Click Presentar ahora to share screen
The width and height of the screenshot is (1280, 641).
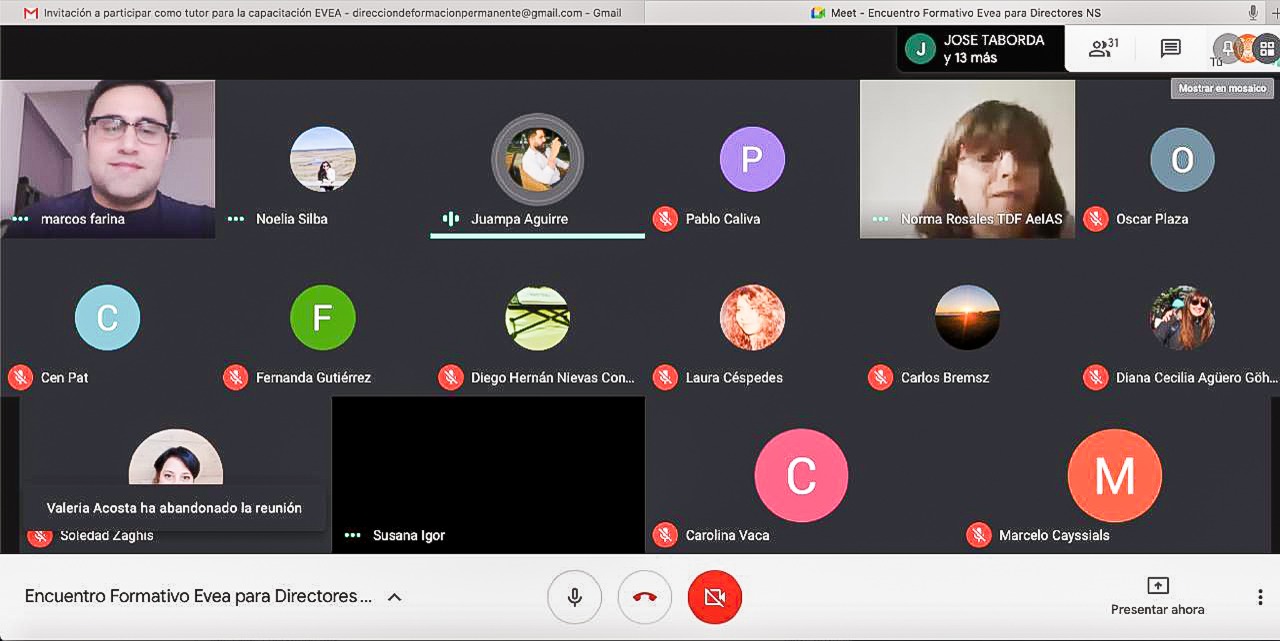[1157, 596]
